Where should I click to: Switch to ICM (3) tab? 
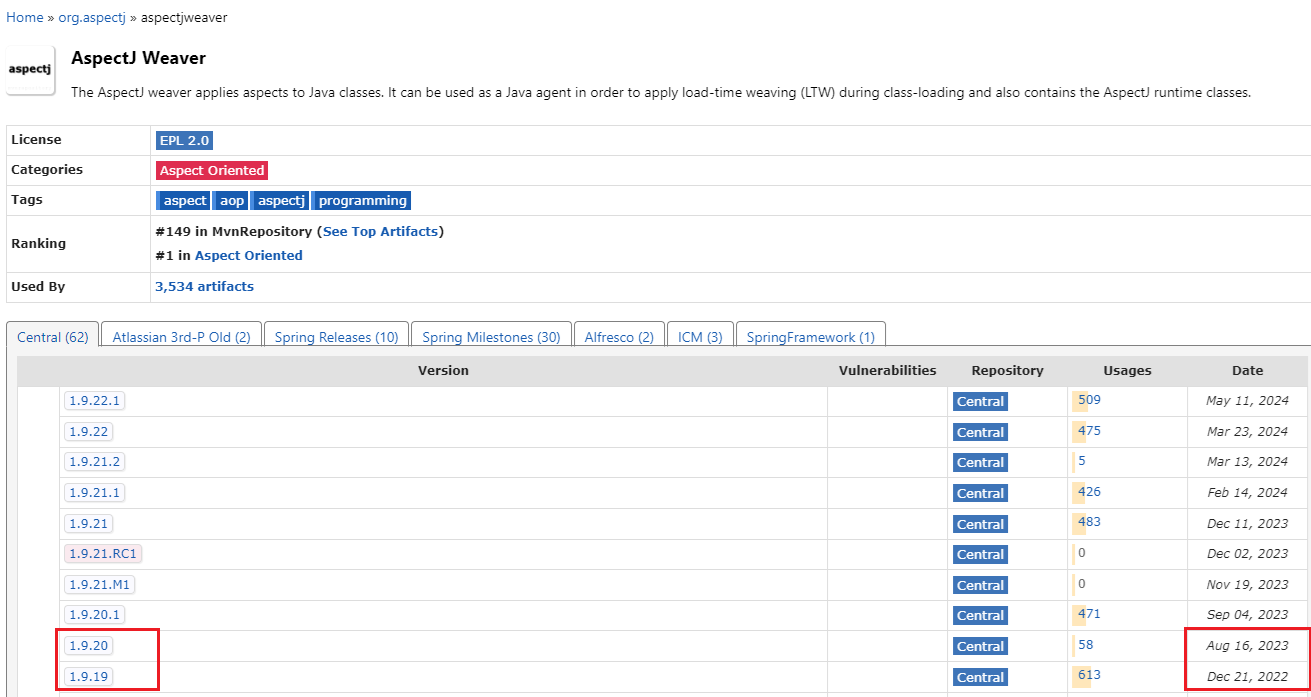point(700,337)
